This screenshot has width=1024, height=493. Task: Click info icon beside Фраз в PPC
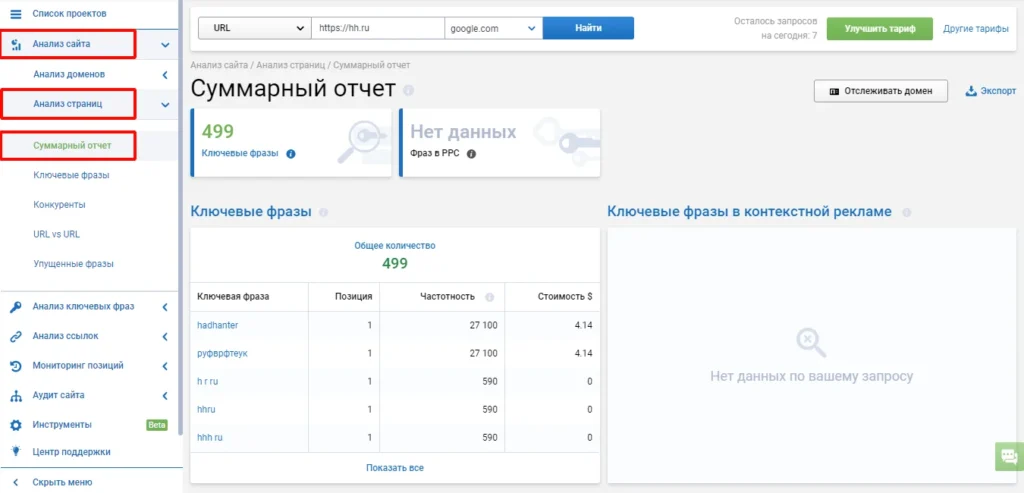[472, 154]
